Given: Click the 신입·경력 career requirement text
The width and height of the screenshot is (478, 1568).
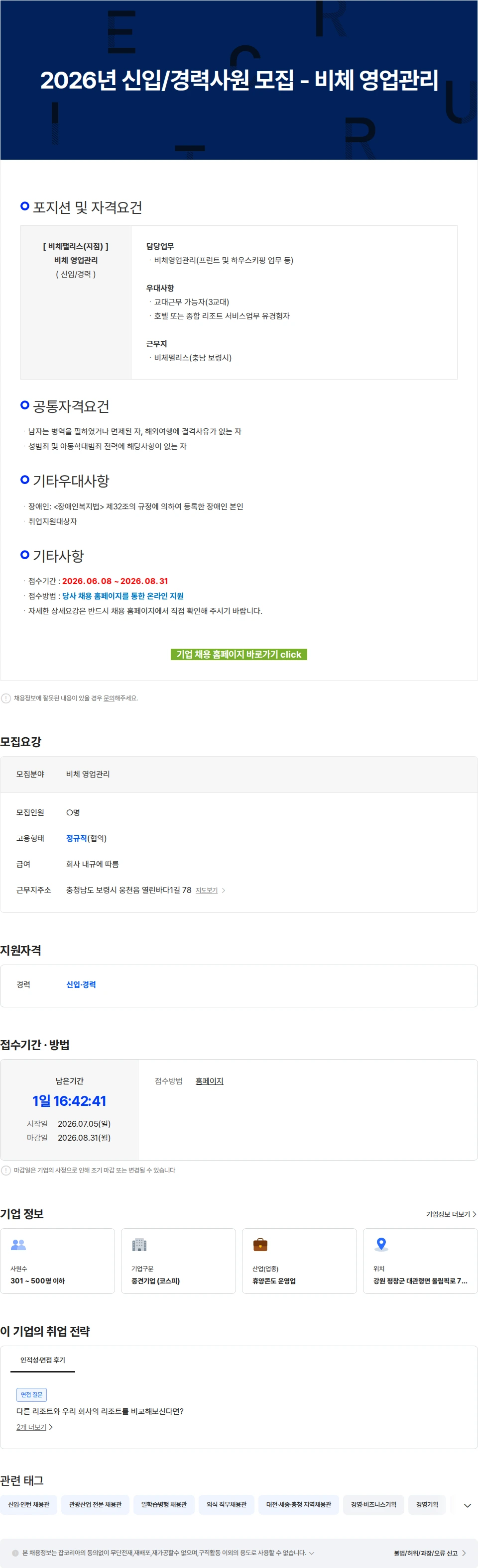Looking at the screenshot, I should 81,984.
